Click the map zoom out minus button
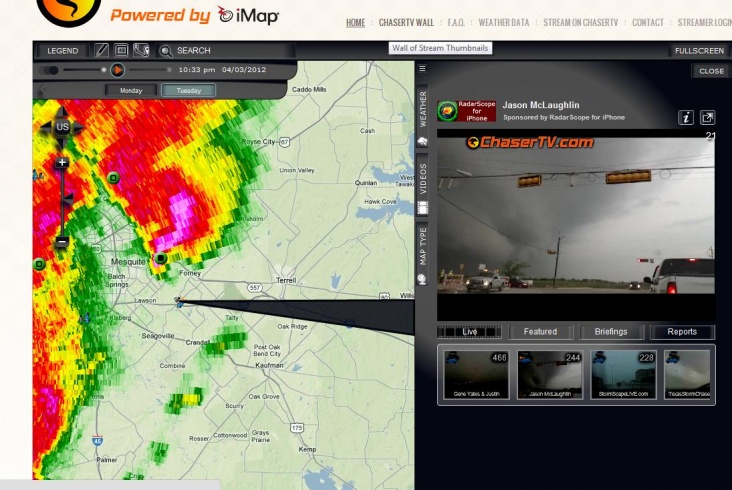 [x=62, y=242]
